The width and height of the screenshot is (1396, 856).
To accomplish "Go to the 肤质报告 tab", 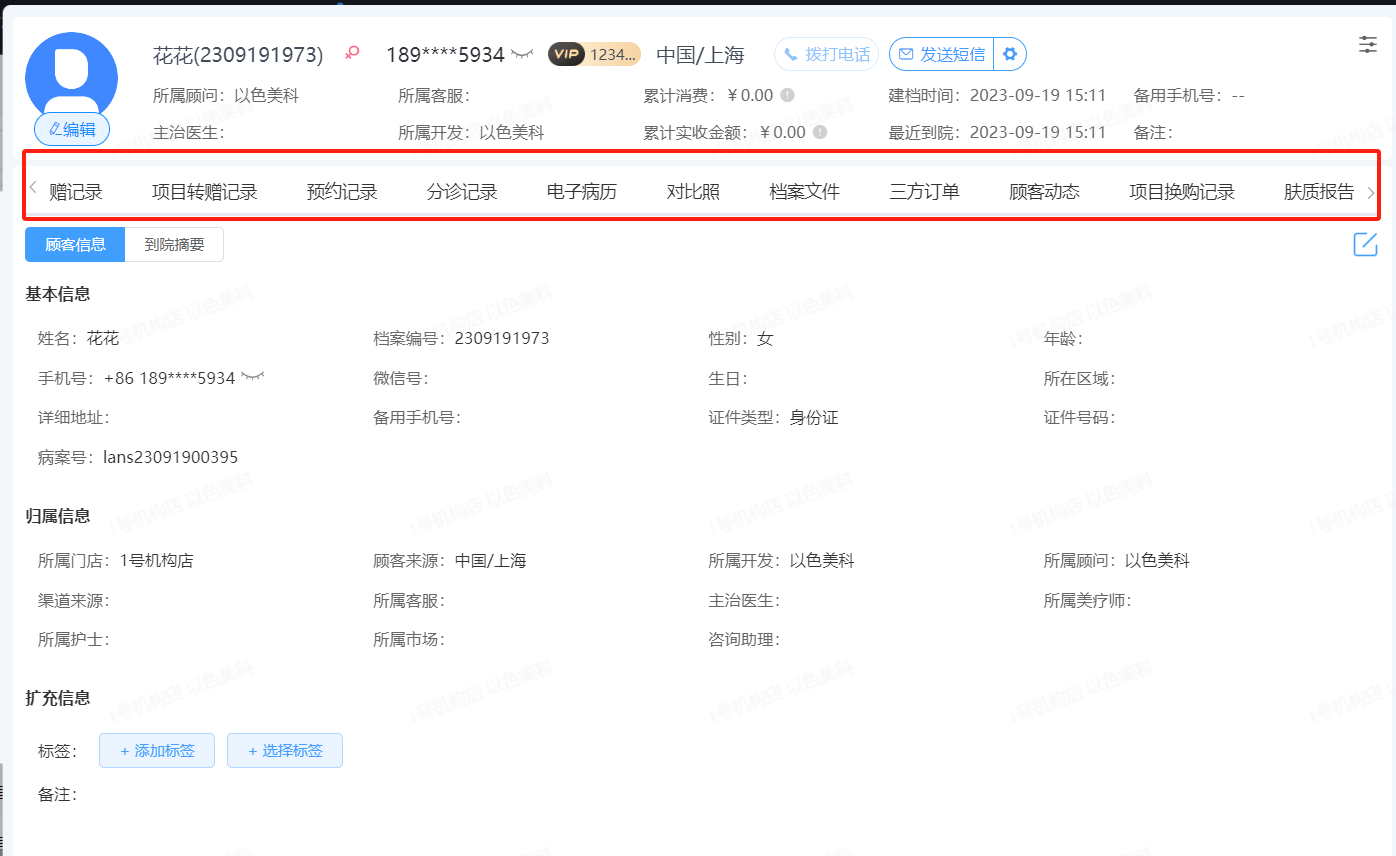I will coord(1318,192).
